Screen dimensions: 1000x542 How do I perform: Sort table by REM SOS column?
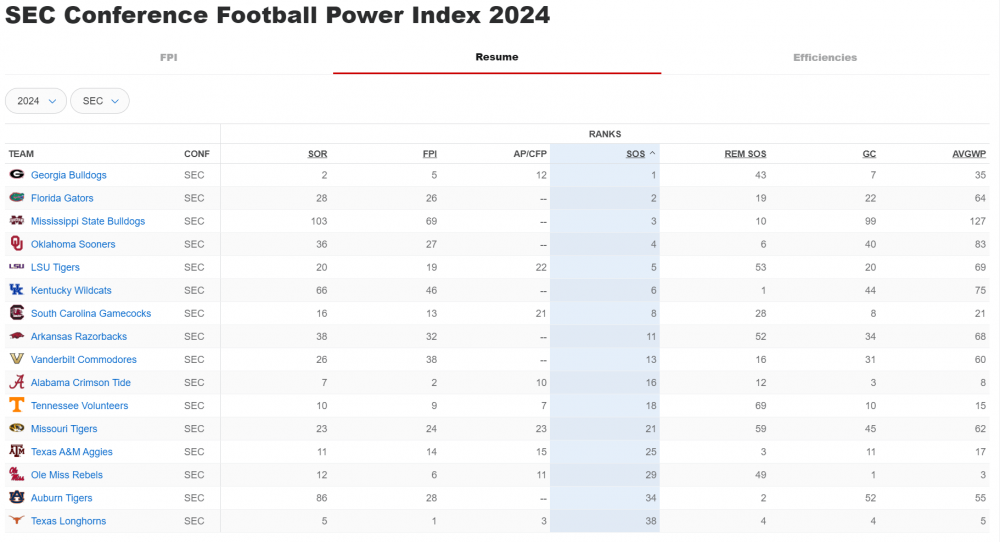click(745, 154)
